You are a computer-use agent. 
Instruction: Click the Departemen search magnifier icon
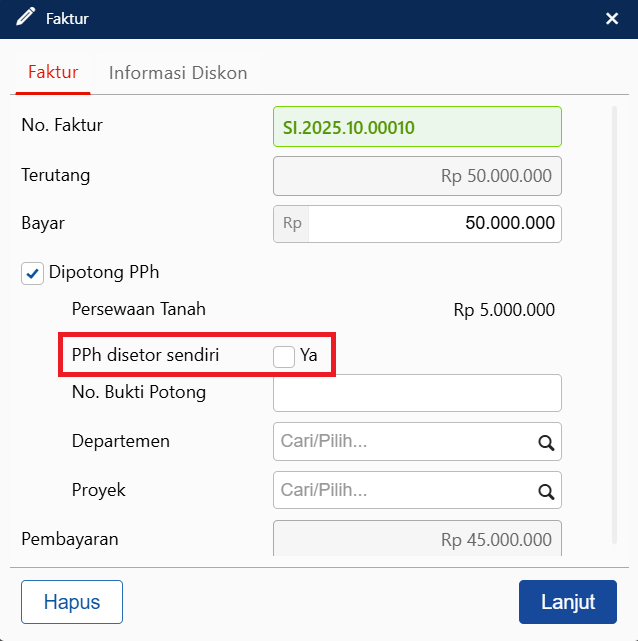(x=546, y=442)
